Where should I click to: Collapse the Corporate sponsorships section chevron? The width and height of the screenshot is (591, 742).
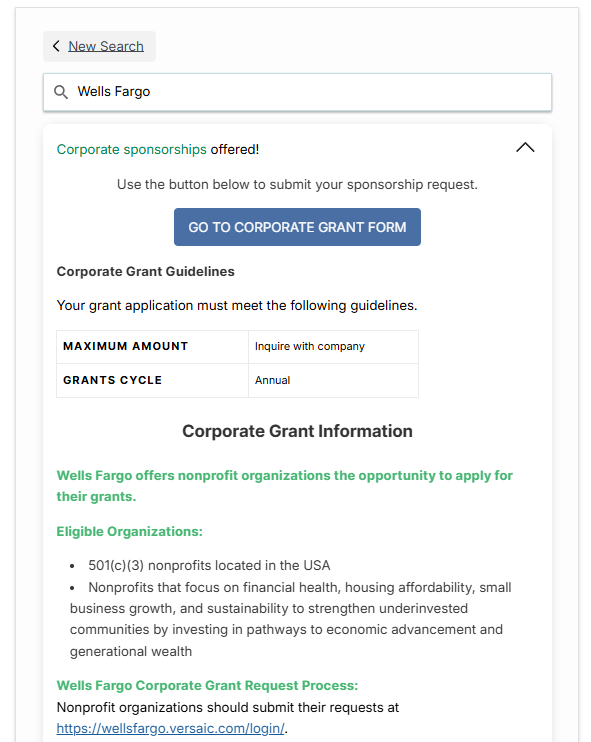(x=525, y=148)
